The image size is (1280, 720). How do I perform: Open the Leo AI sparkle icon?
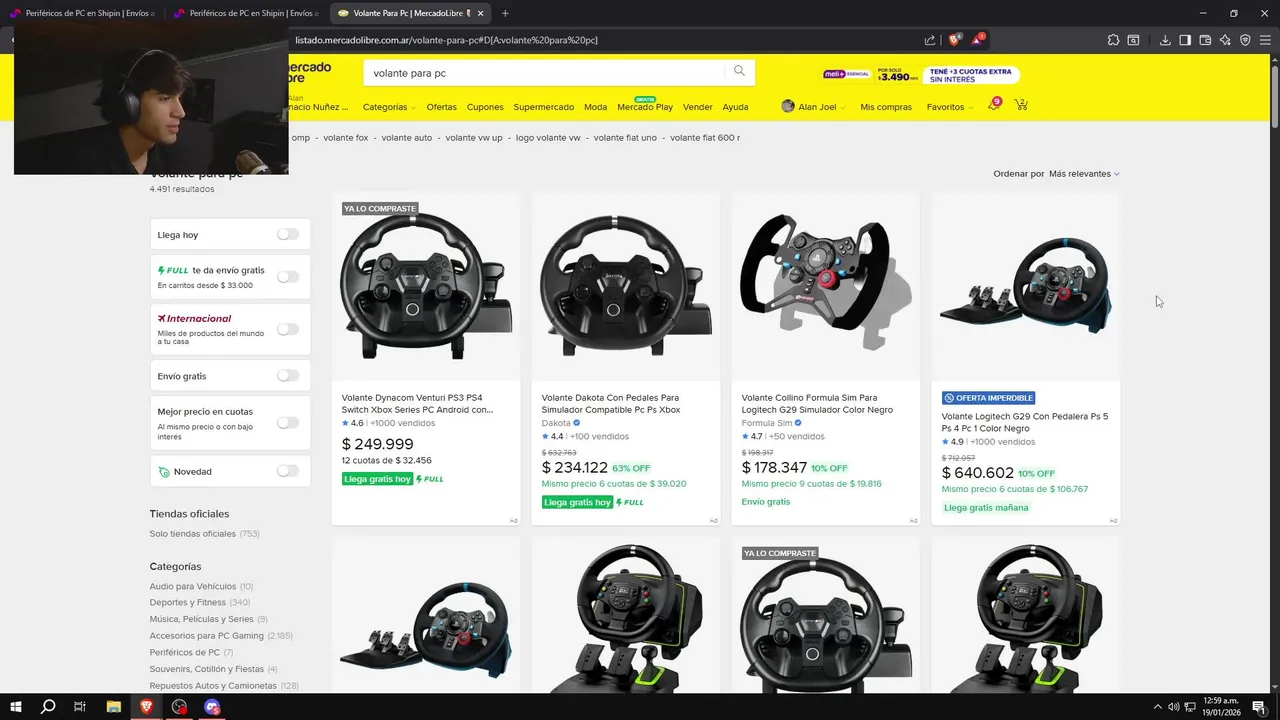pos(1225,40)
